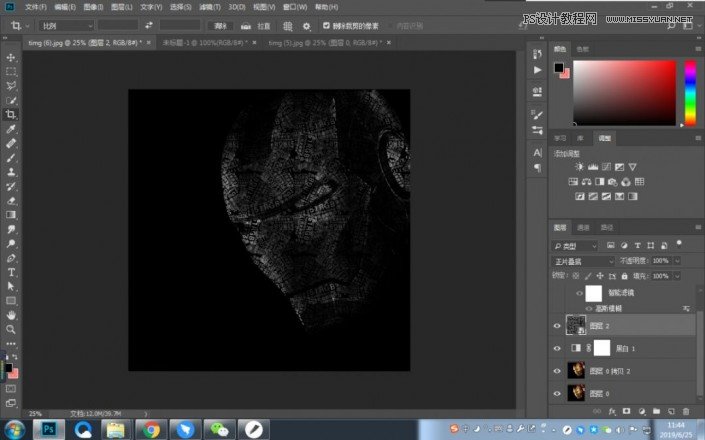Open the blend mode 正片叠底 dropdown
705x440 pixels.
(583, 261)
